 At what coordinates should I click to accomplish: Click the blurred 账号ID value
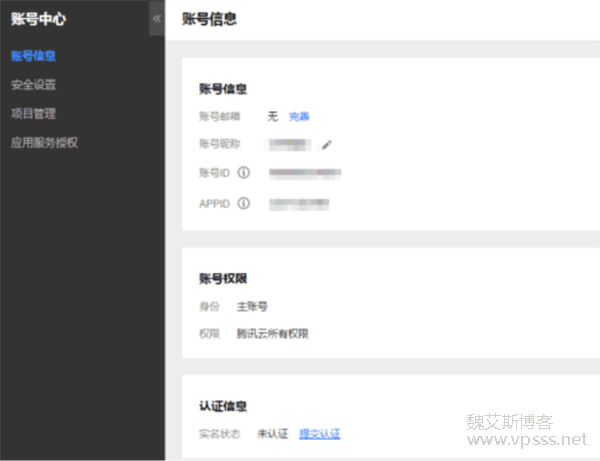305,173
